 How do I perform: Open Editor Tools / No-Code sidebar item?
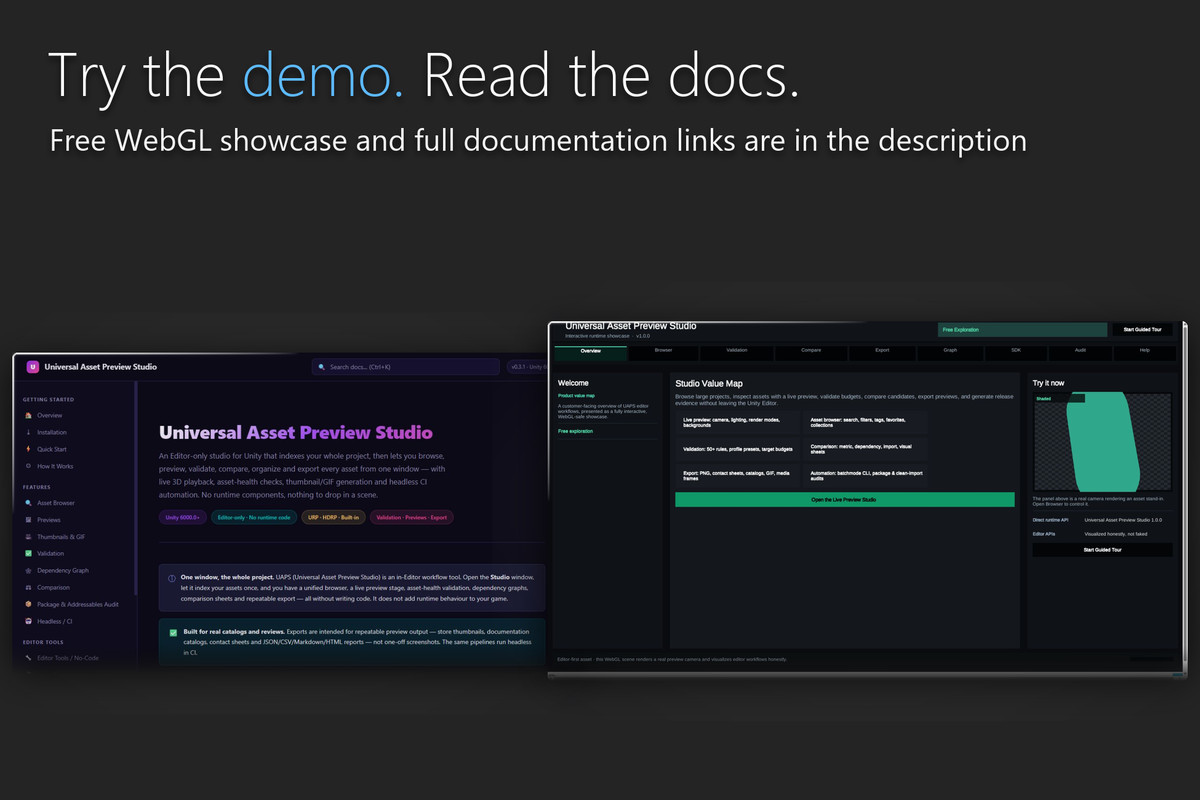click(61, 658)
